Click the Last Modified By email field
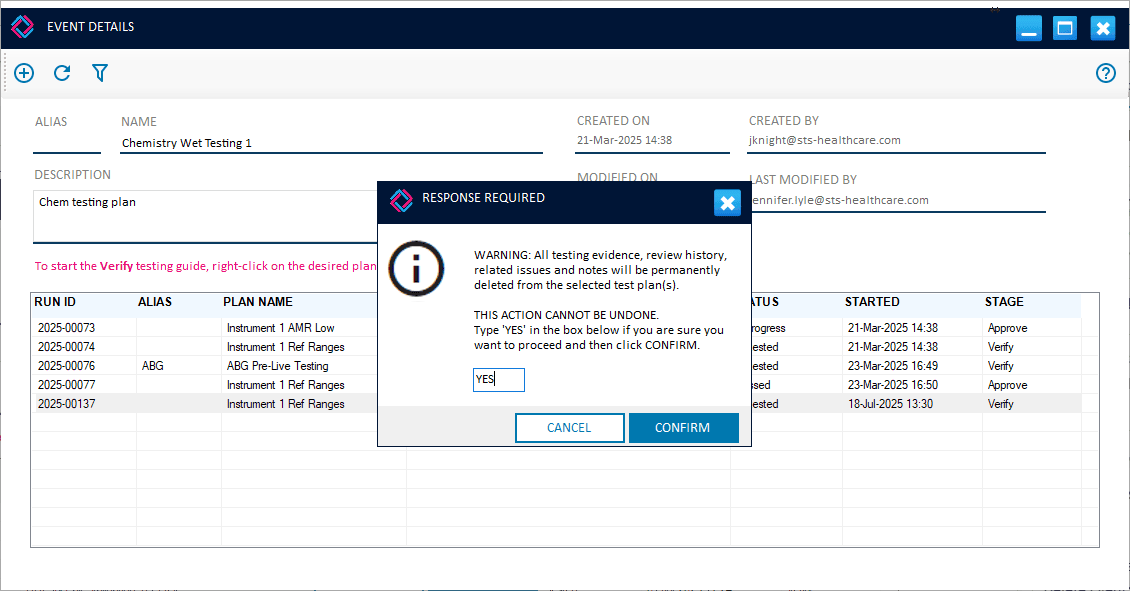The height and width of the screenshot is (591, 1130). [x=897, y=200]
